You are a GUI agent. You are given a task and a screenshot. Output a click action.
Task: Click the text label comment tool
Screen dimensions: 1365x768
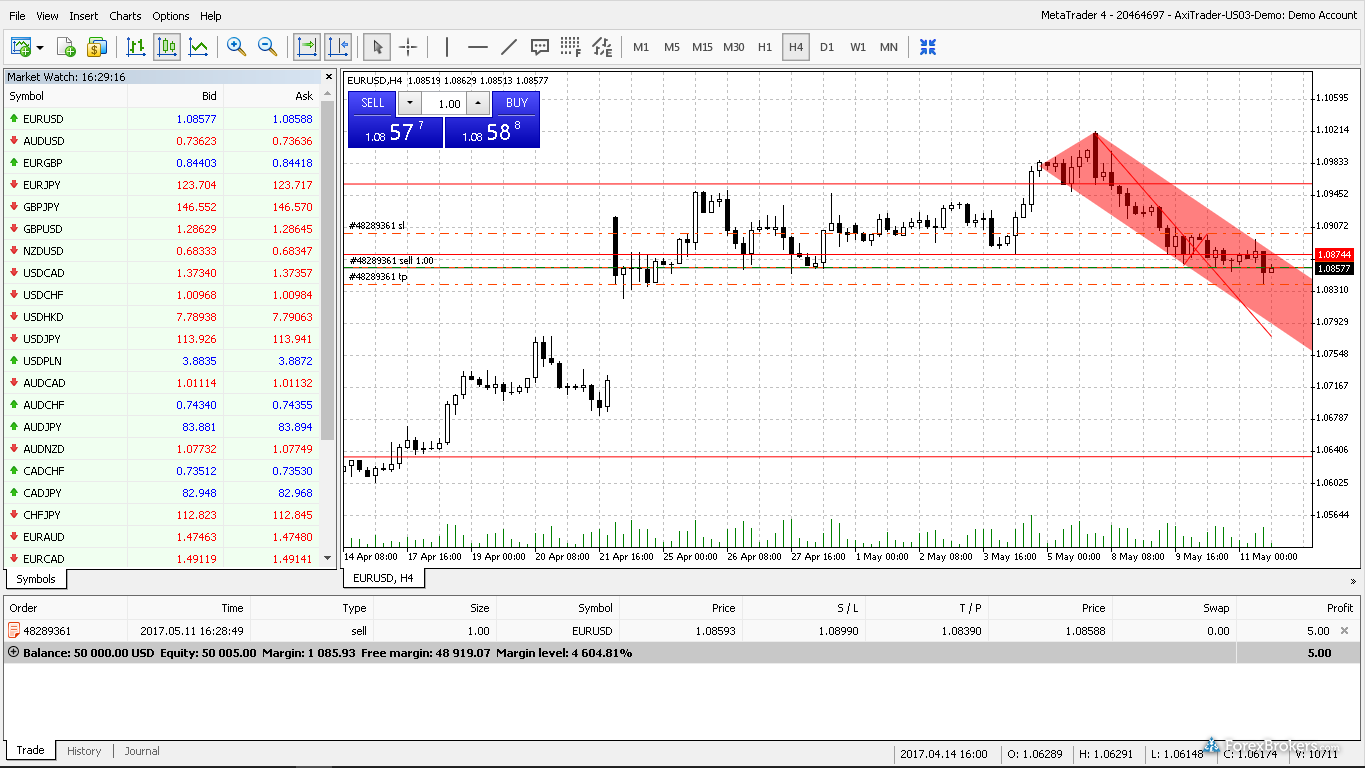coord(540,47)
